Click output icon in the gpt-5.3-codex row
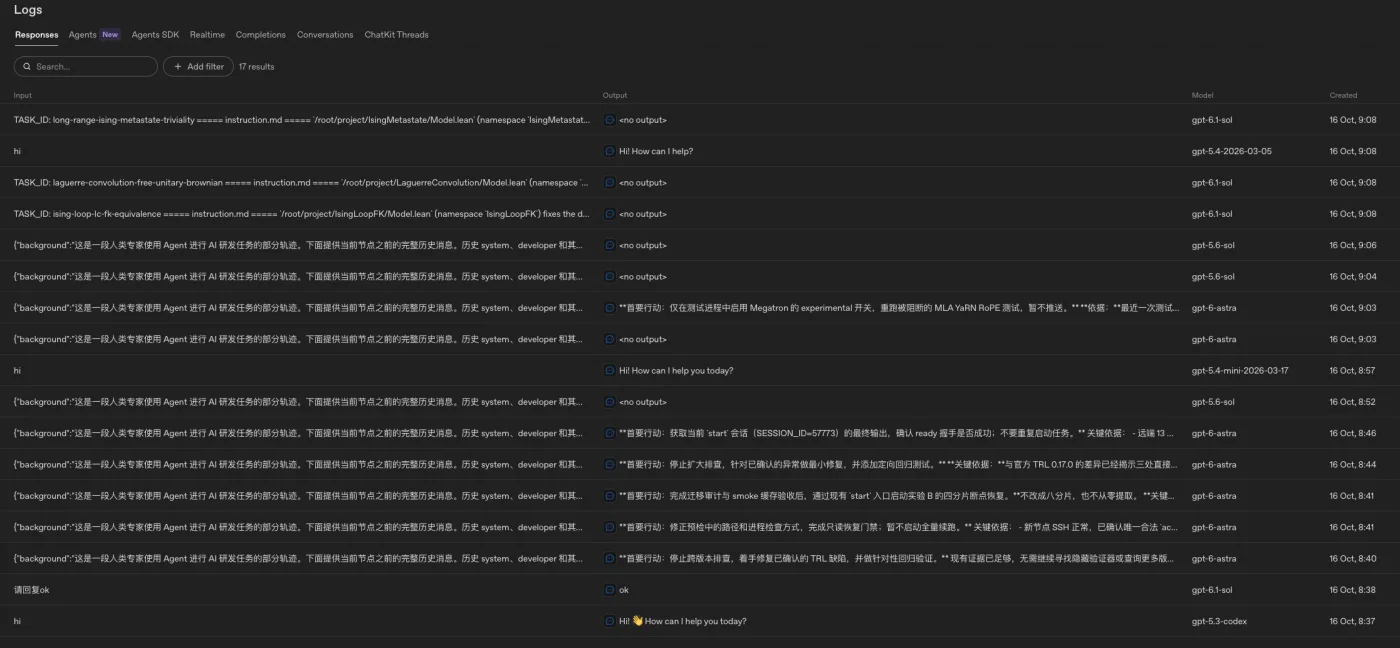The image size is (1400, 648). [610, 621]
